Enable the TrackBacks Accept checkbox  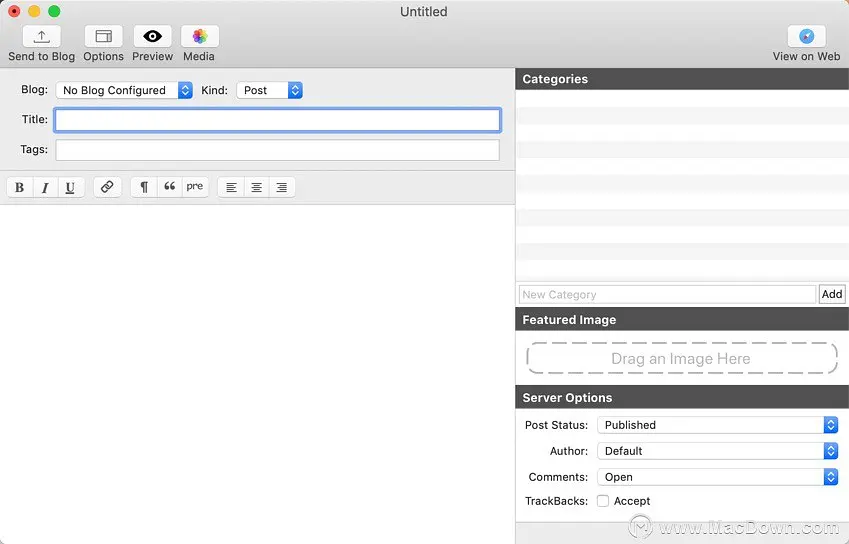(x=603, y=501)
